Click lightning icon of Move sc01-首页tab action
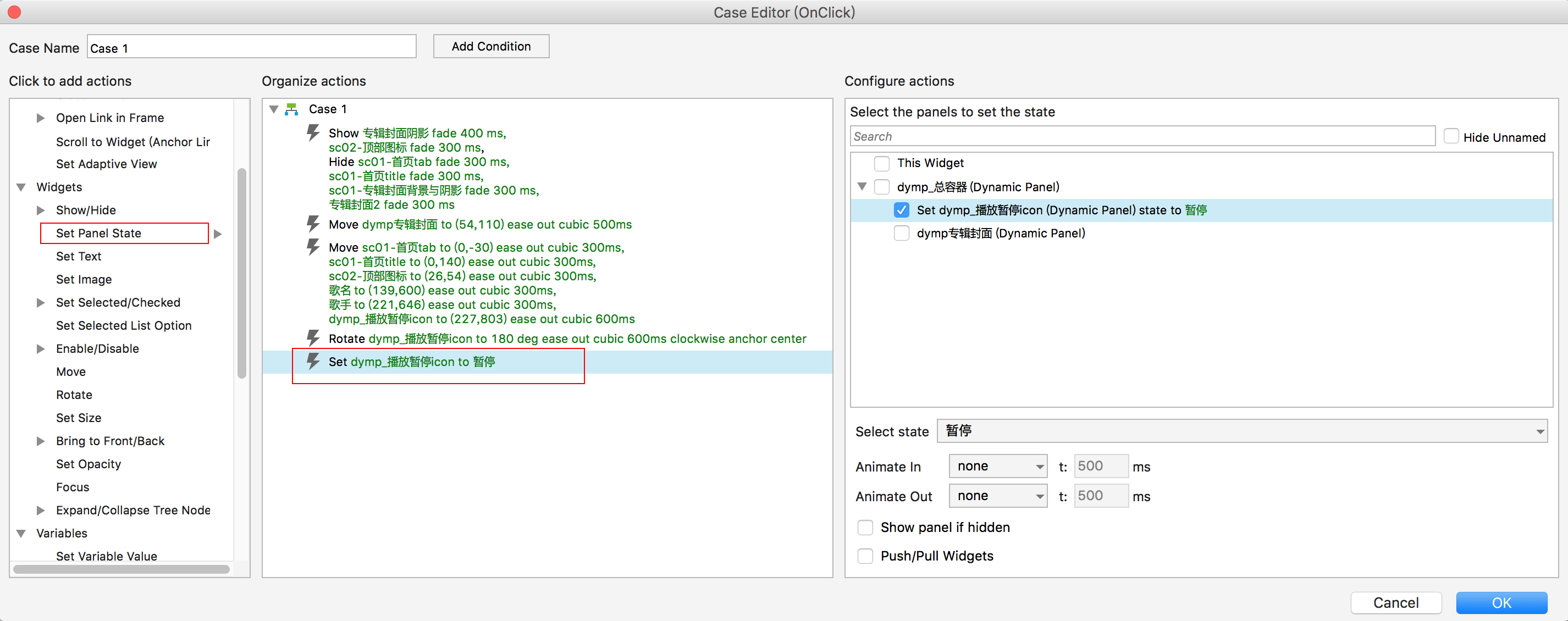 coord(313,247)
